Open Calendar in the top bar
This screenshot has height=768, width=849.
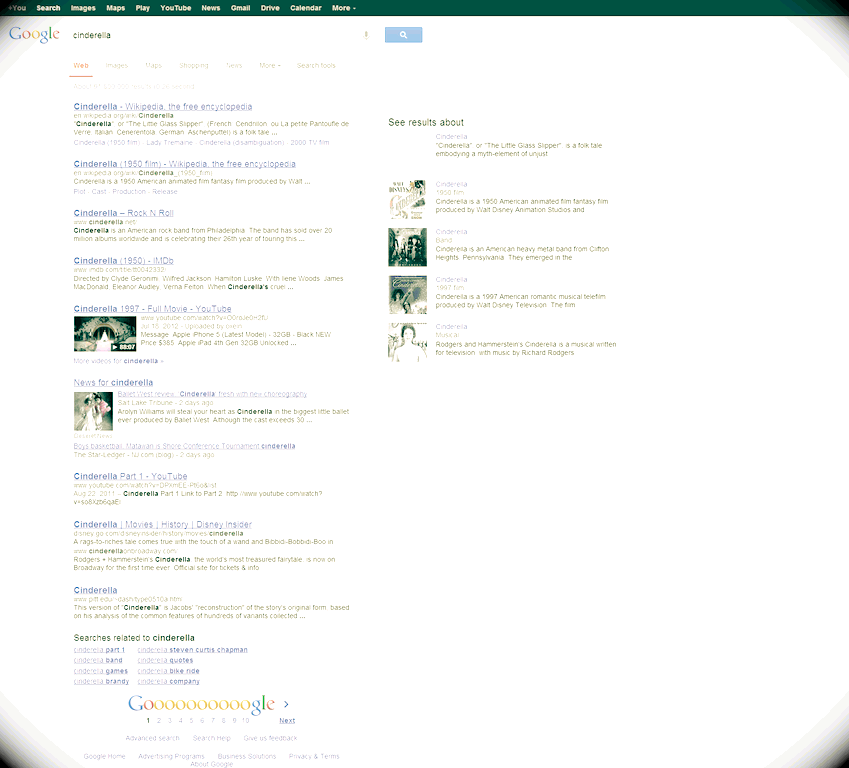(305, 8)
